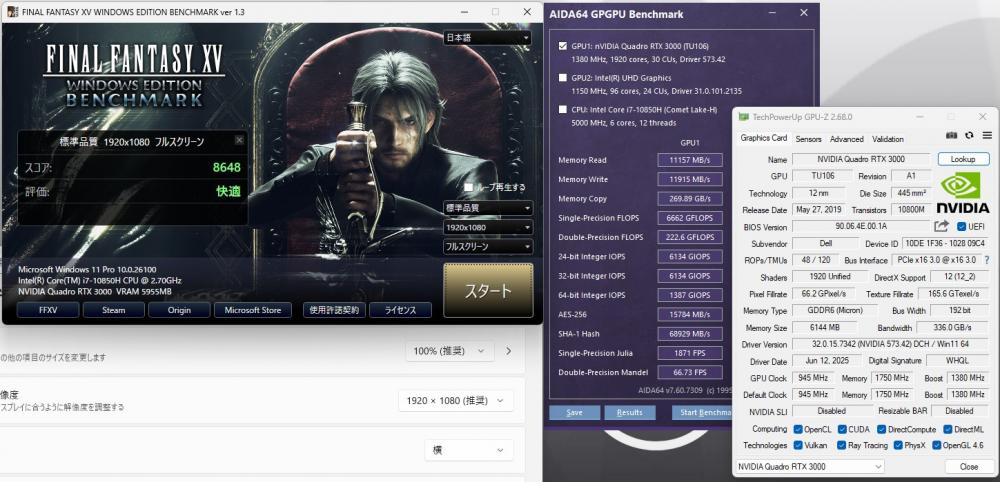Expand the 標準品質 quality dropdown
1000x482 pixels.
(x=488, y=208)
